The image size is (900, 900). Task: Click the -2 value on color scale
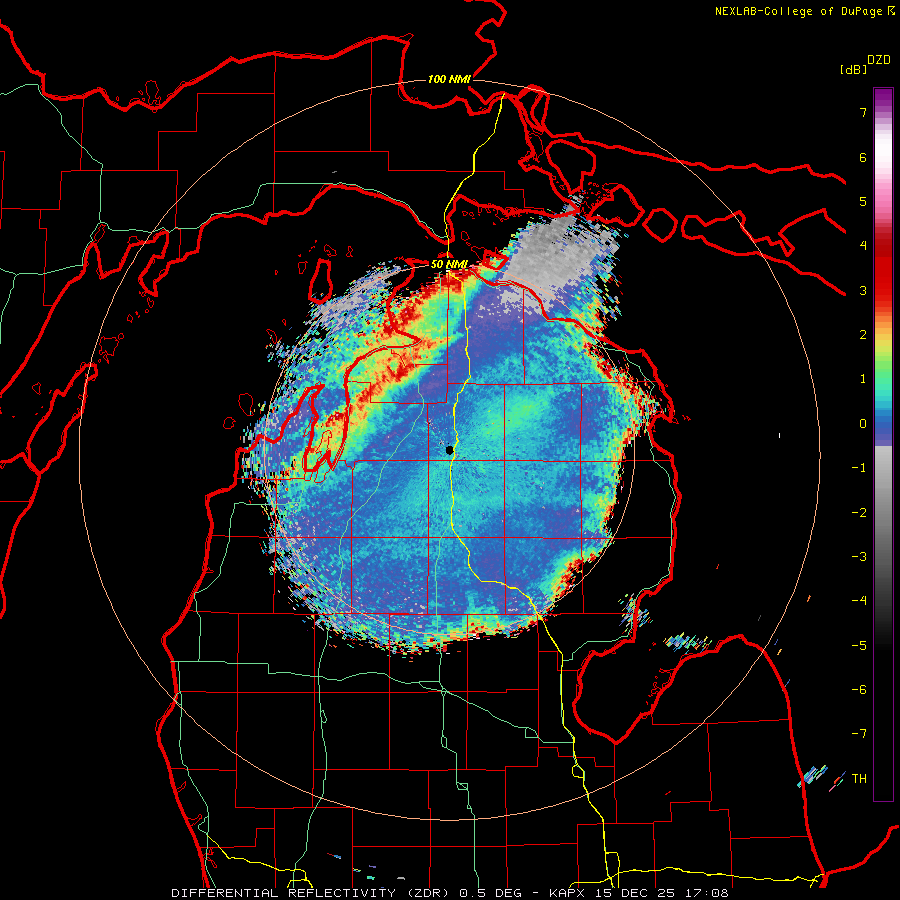point(859,512)
